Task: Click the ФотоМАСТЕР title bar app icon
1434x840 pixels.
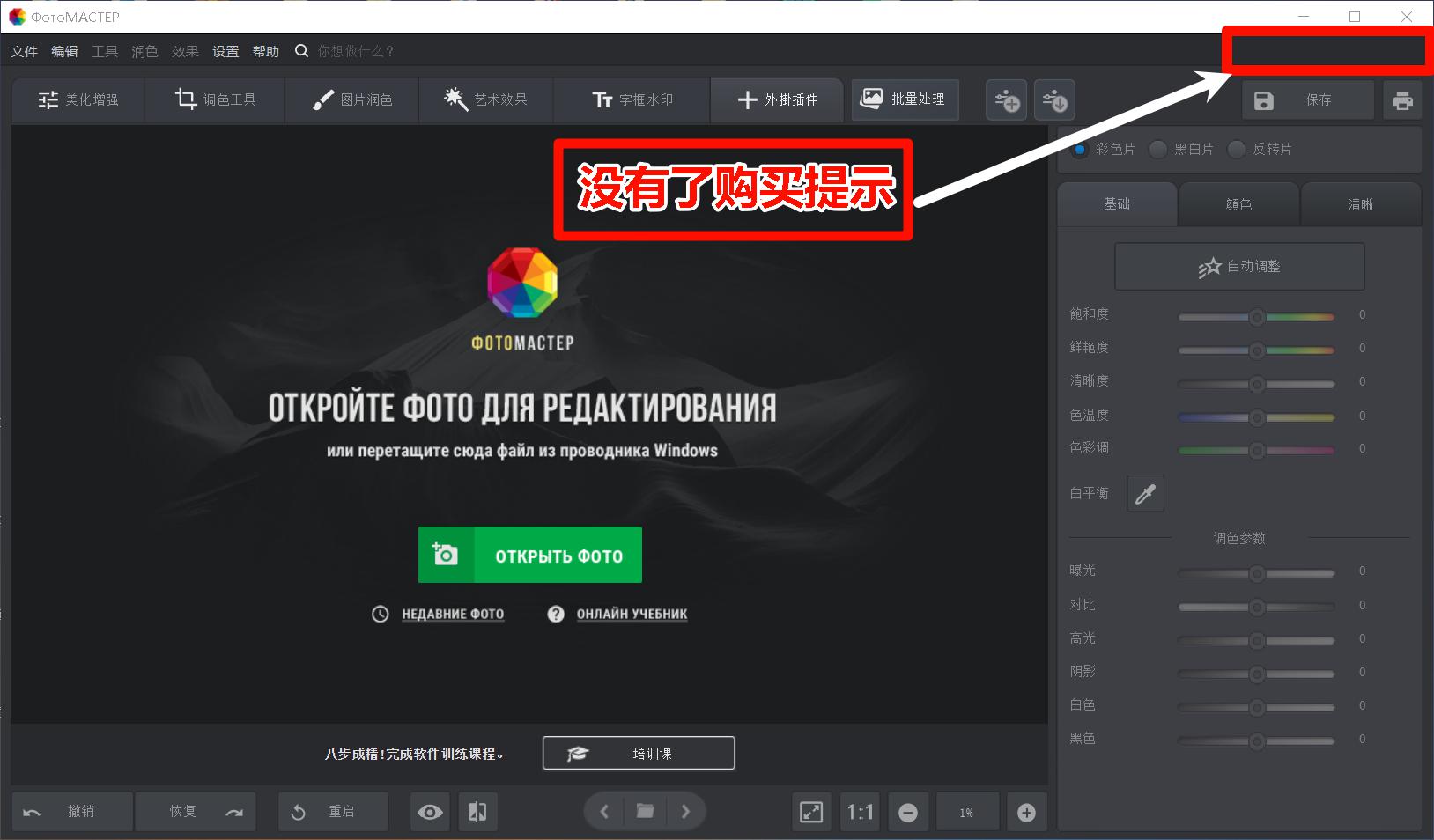Action: (x=17, y=17)
